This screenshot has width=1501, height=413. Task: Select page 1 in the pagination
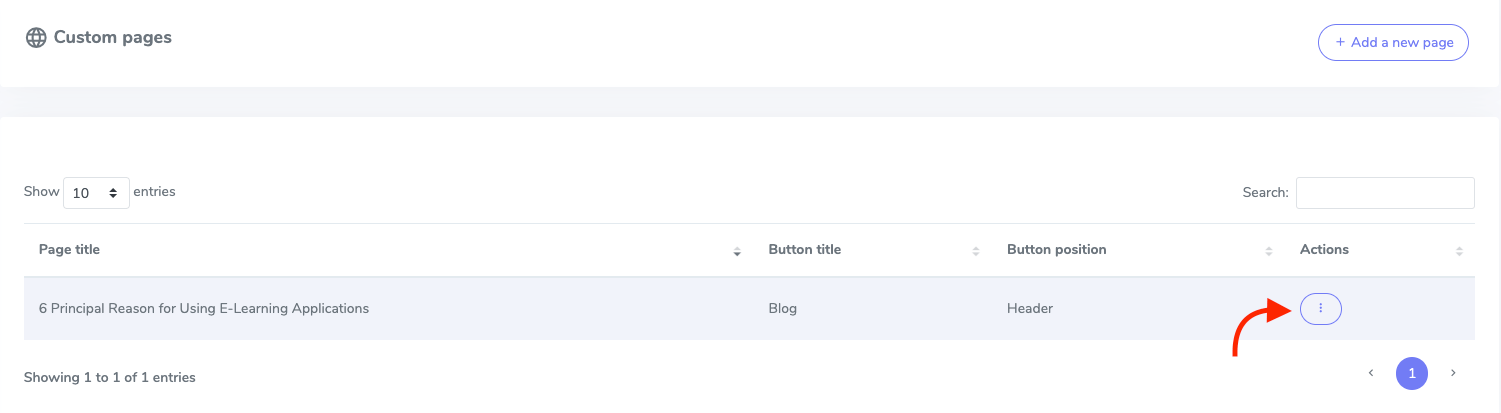(x=1411, y=373)
